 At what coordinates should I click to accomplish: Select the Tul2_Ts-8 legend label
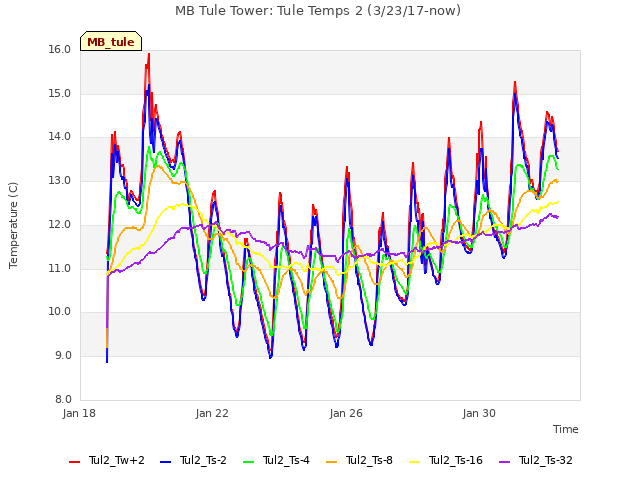coord(369,460)
